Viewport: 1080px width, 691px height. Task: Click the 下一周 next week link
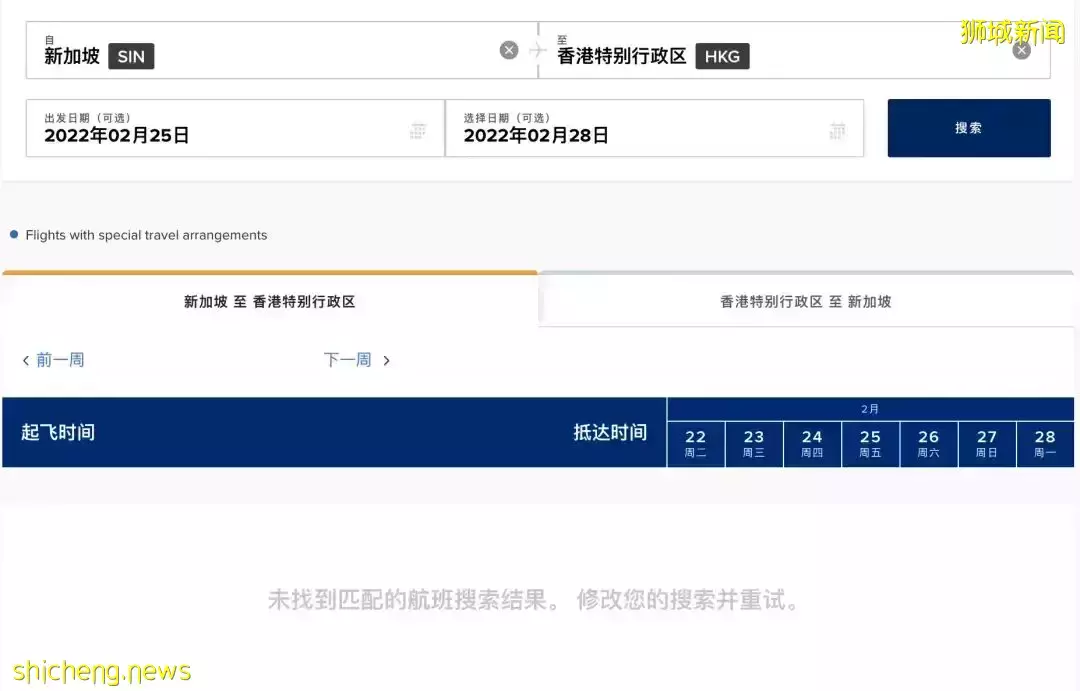pyautogui.click(x=347, y=360)
